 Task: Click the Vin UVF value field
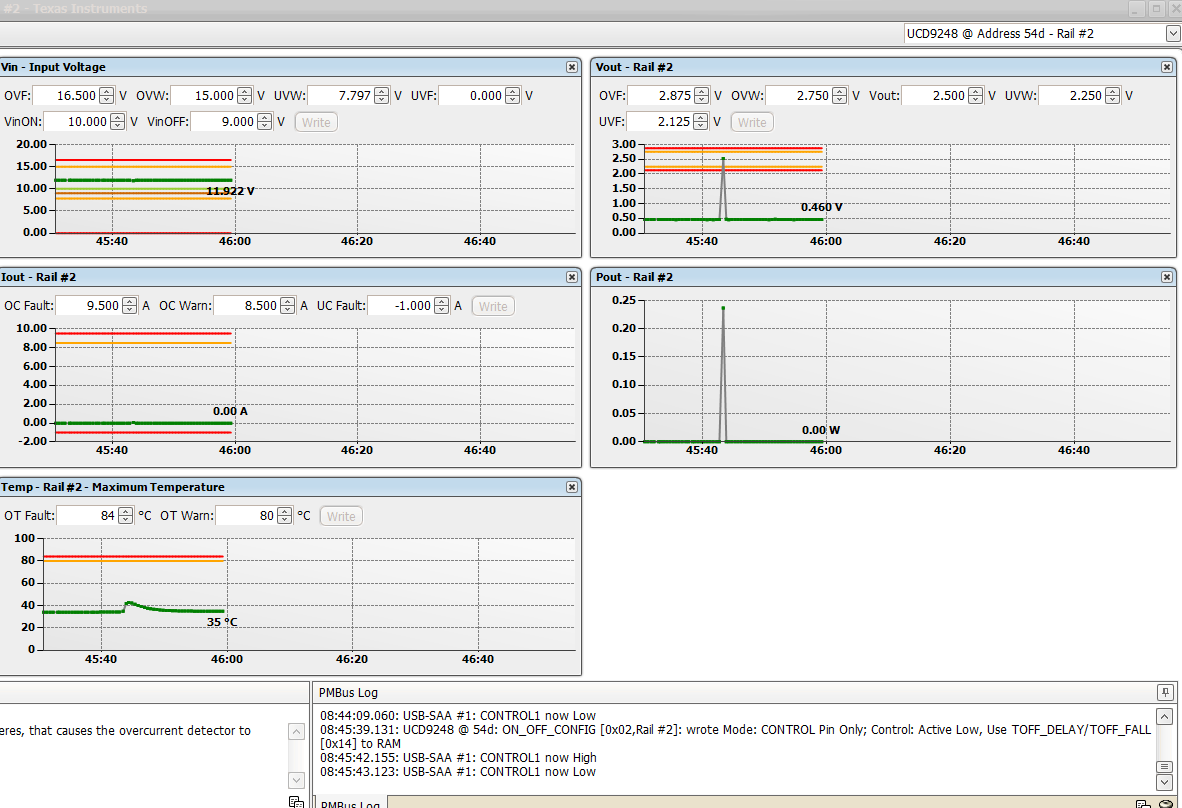[473, 96]
